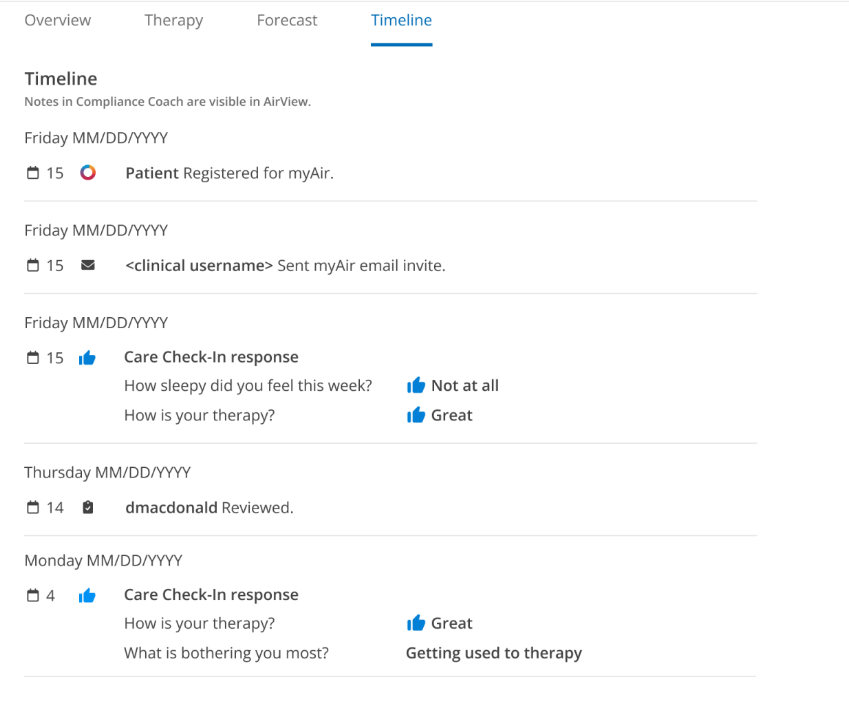Click the email envelope icon
This screenshot has width=849, height=709.
pos(88,265)
